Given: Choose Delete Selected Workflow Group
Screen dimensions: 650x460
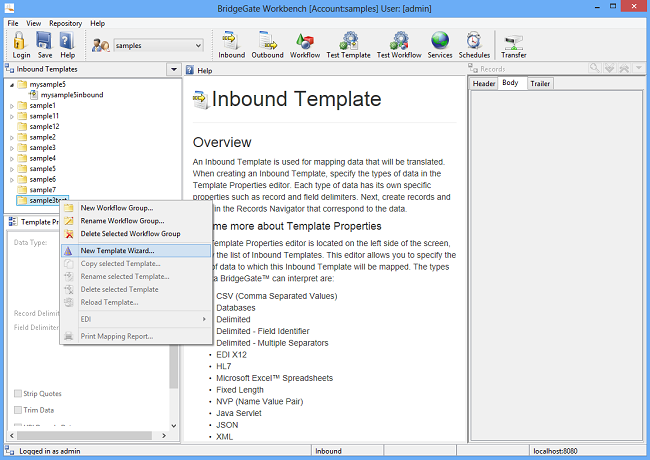Looking at the screenshot, I should [x=136, y=234].
